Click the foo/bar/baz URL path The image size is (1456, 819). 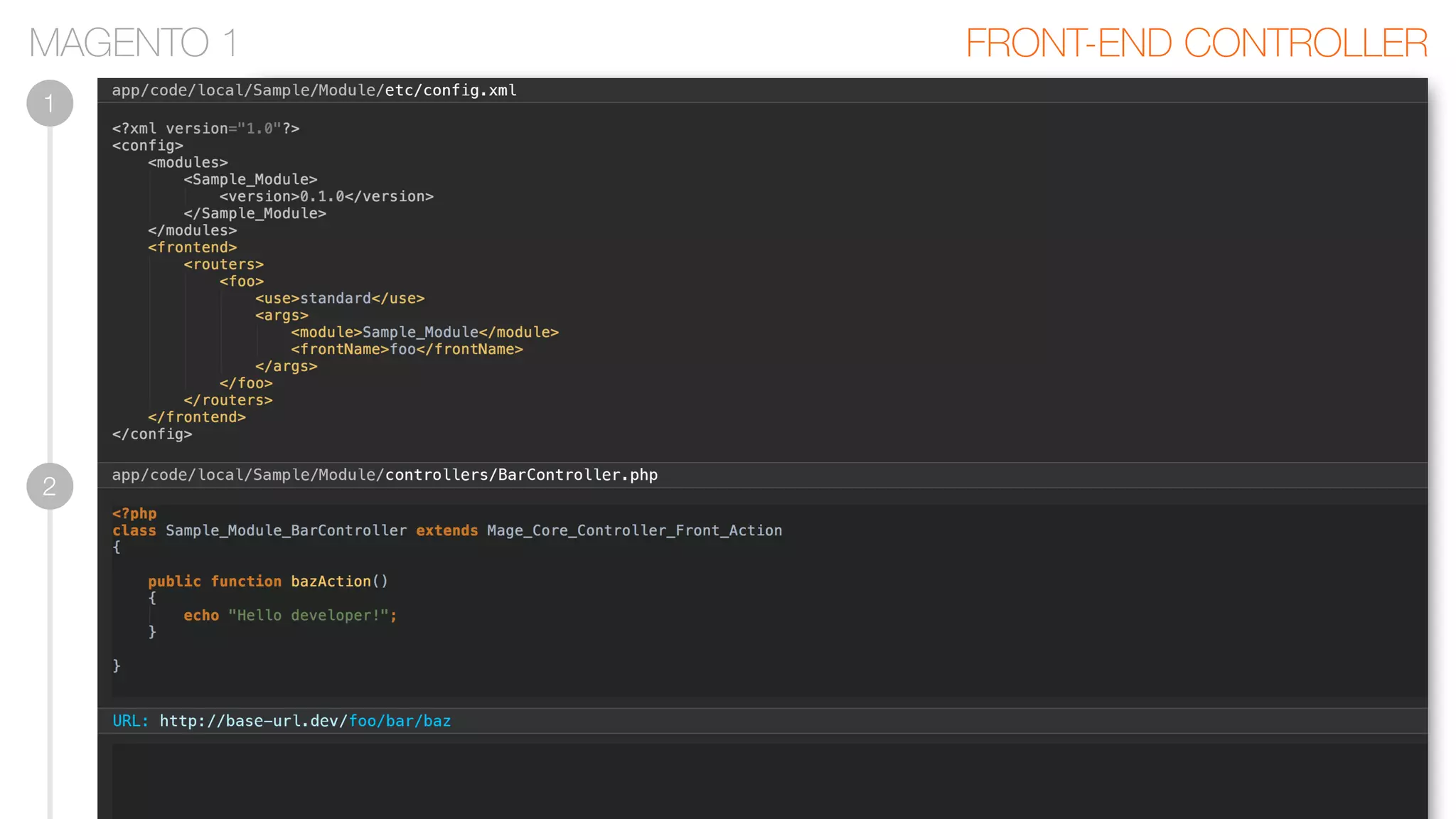coord(400,721)
